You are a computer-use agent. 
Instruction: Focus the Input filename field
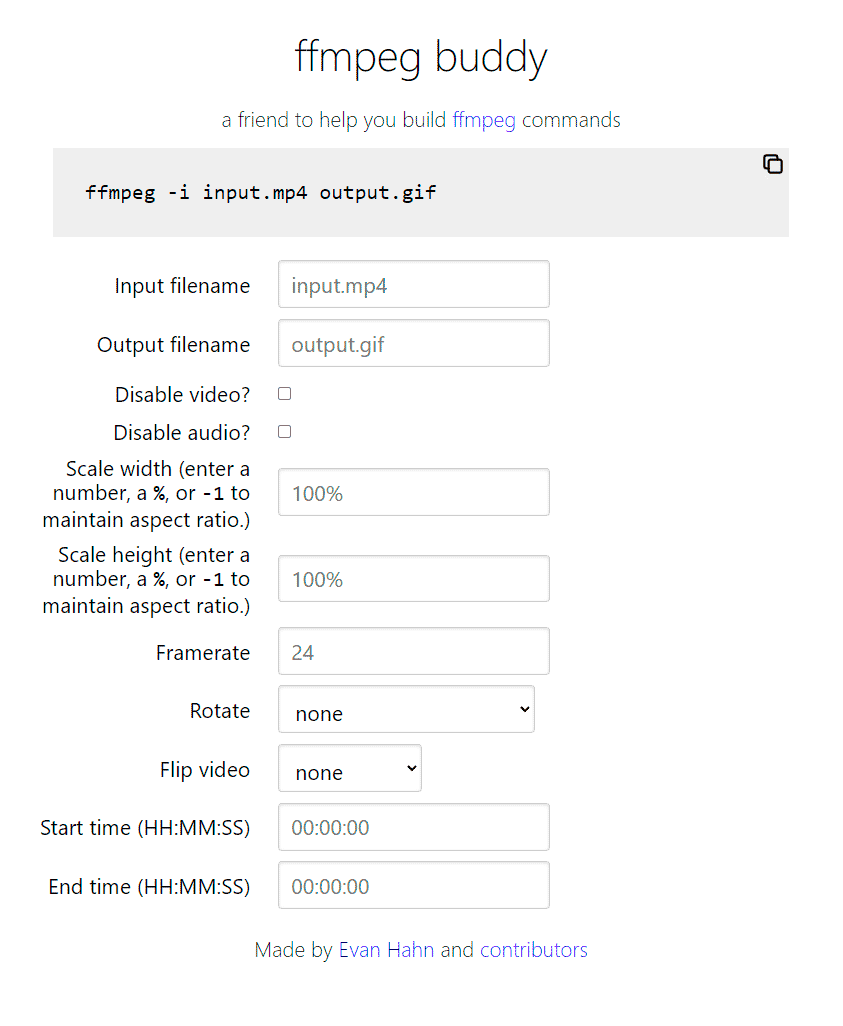pyautogui.click(x=414, y=285)
